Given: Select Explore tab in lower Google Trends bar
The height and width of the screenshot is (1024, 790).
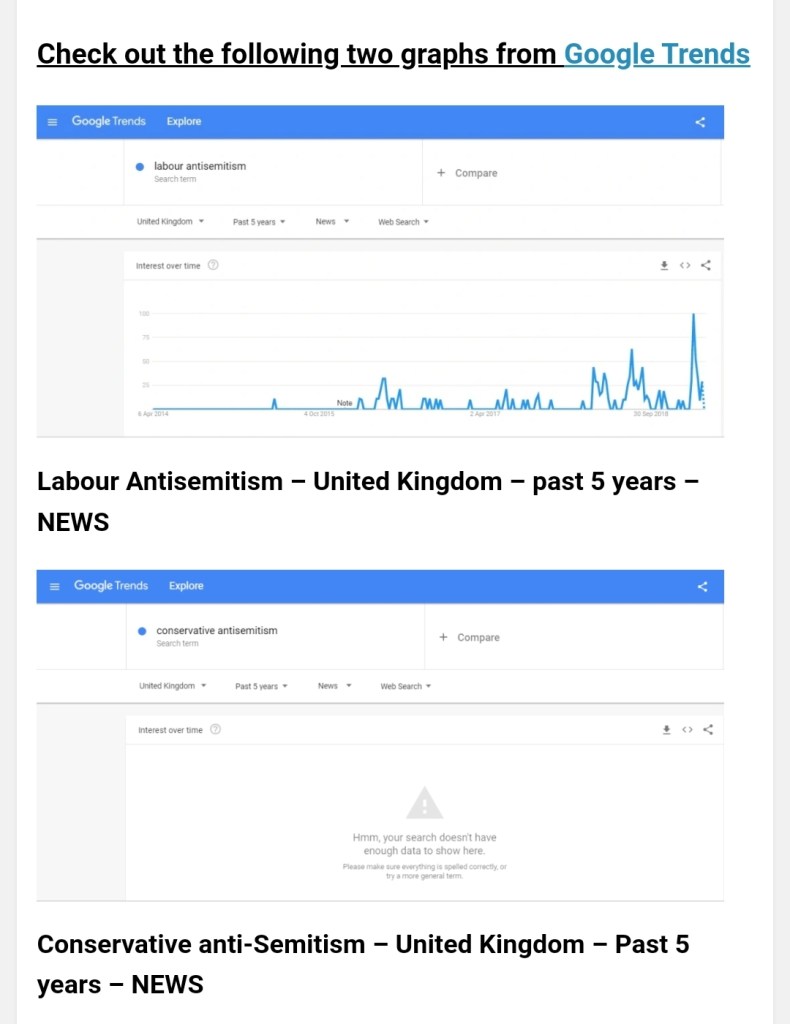Looking at the screenshot, I should click(x=186, y=585).
